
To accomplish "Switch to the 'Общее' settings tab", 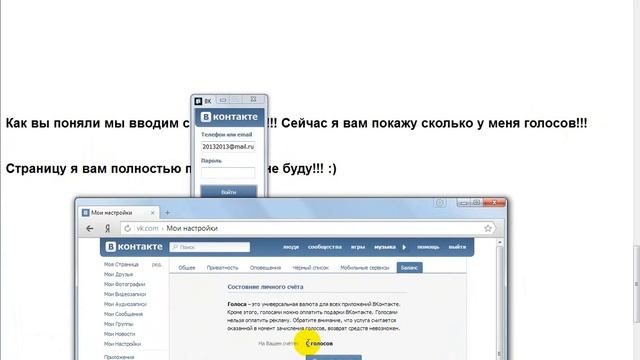I will pyautogui.click(x=187, y=268).
